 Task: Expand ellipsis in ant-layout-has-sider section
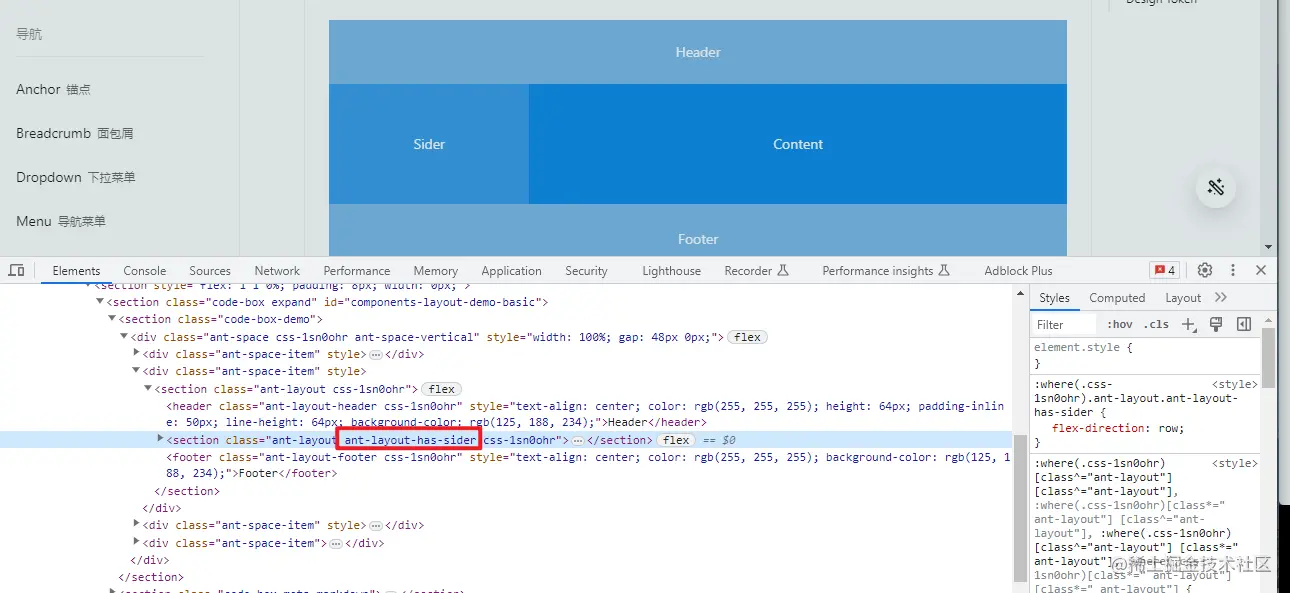[x=577, y=440]
